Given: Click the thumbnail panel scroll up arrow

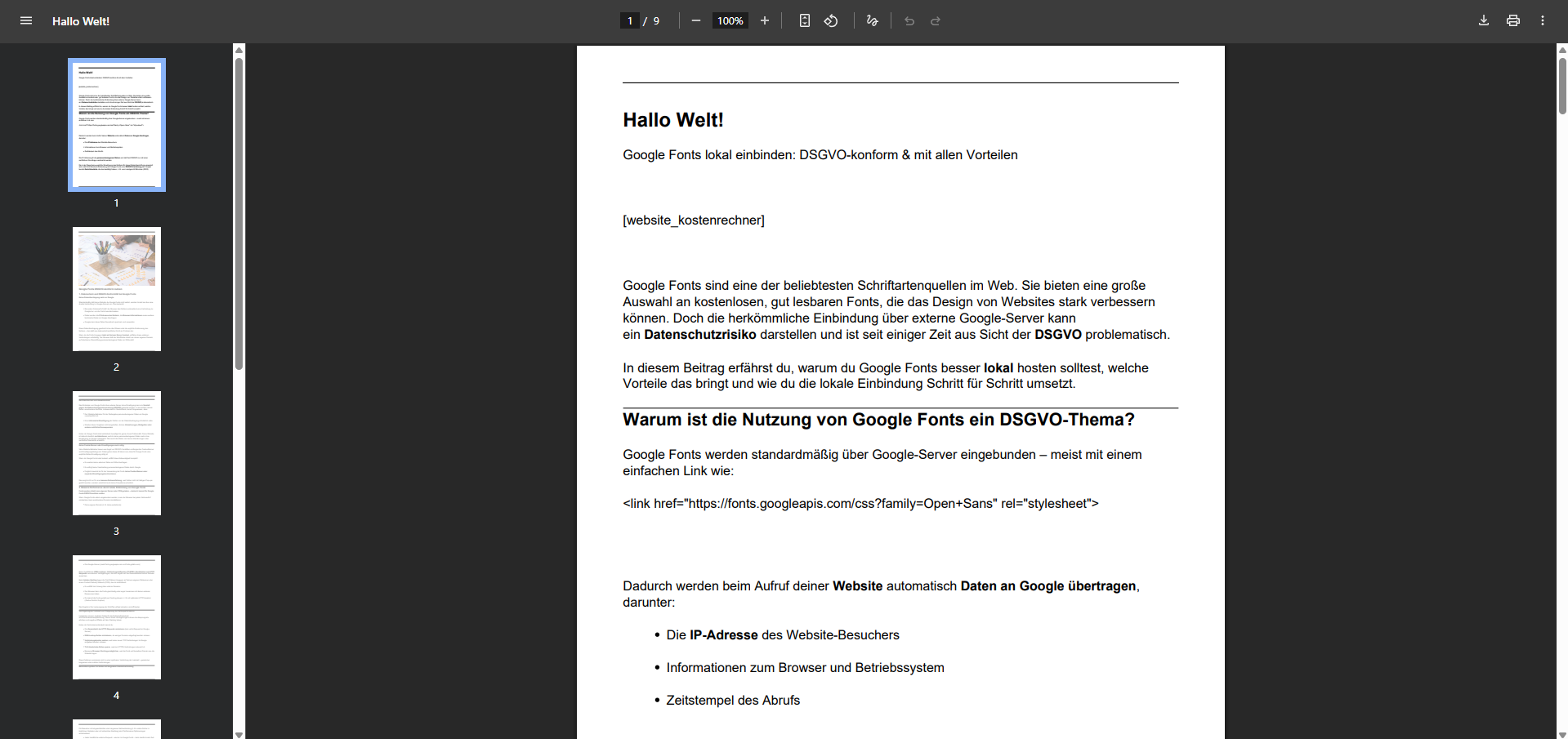Looking at the screenshot, I should tap(239, 50).
